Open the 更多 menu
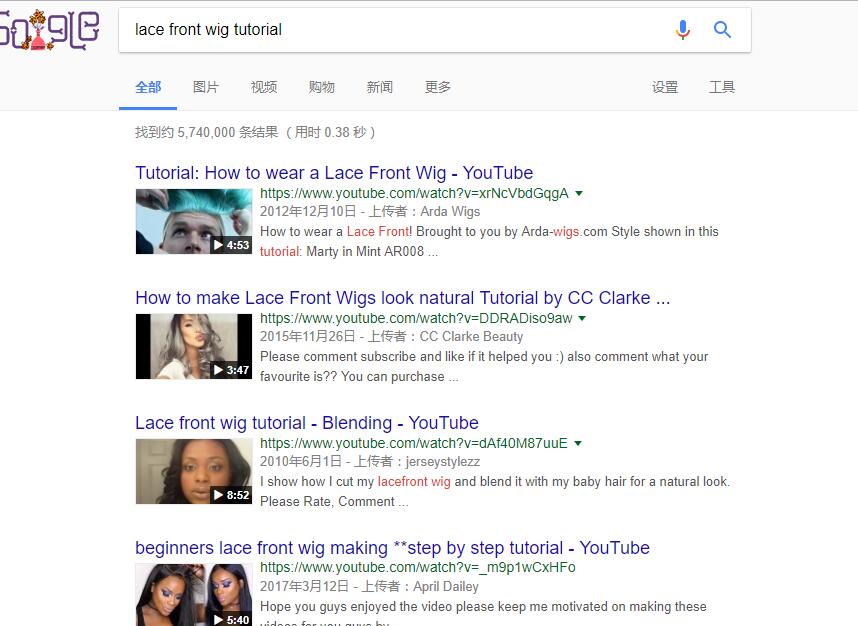 [x=438, y=87]
